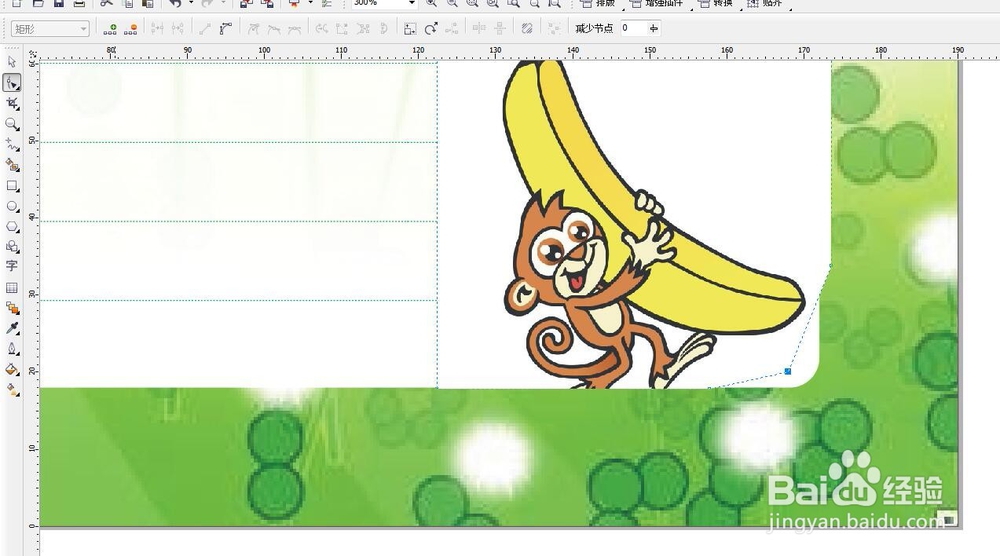Image resolution: width=1000 pixels, height=556 pixels.
Task: Make node symmetrical
Action: click(294, 29)
